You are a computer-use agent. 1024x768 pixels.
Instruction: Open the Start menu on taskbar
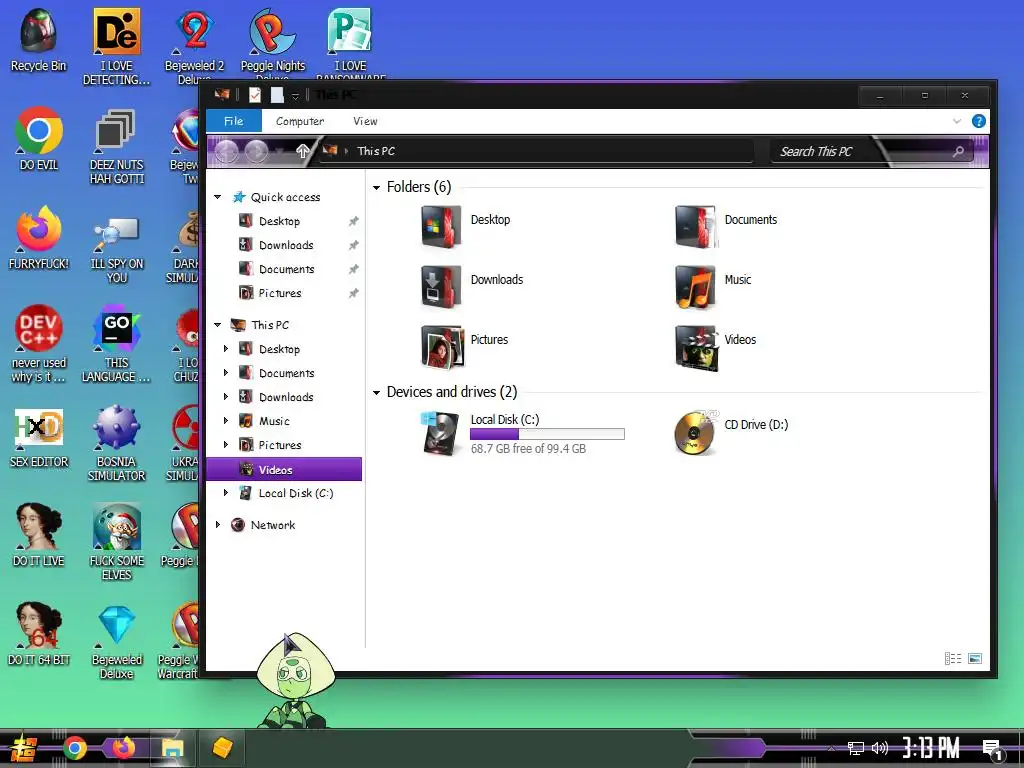24,748
